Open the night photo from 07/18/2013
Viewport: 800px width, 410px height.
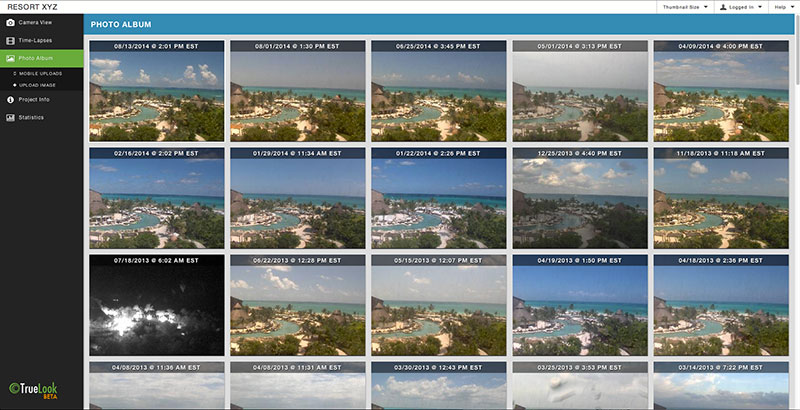point(157,305)
